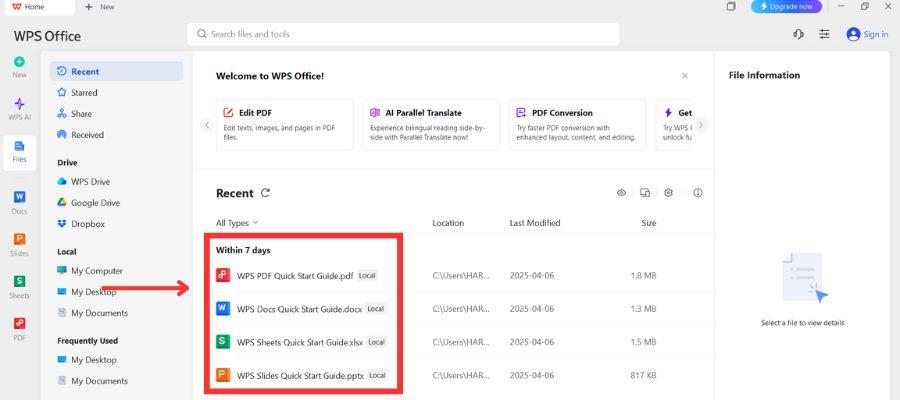900x400 pixels.
Task: Toggle the eye visibility icon in Recent
Action: (x=621, y=193)
